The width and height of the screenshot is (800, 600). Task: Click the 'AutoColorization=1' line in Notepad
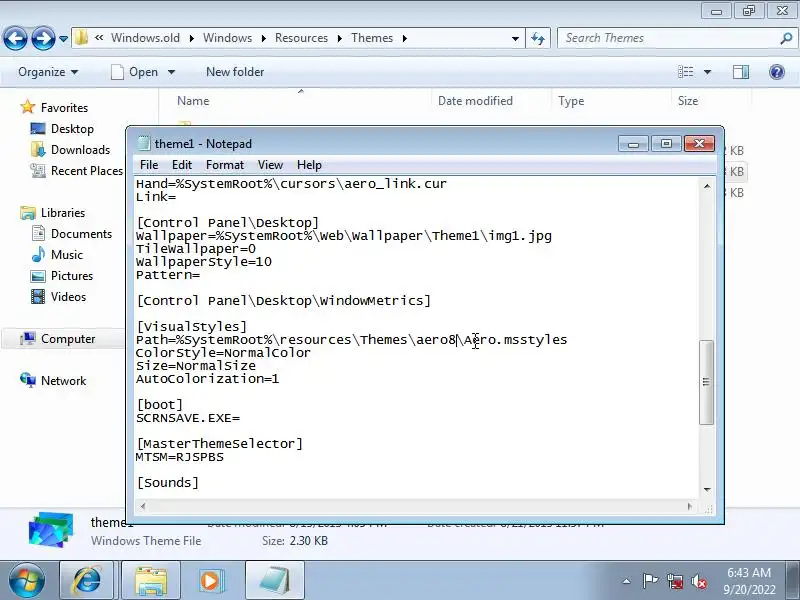(207, 379)
